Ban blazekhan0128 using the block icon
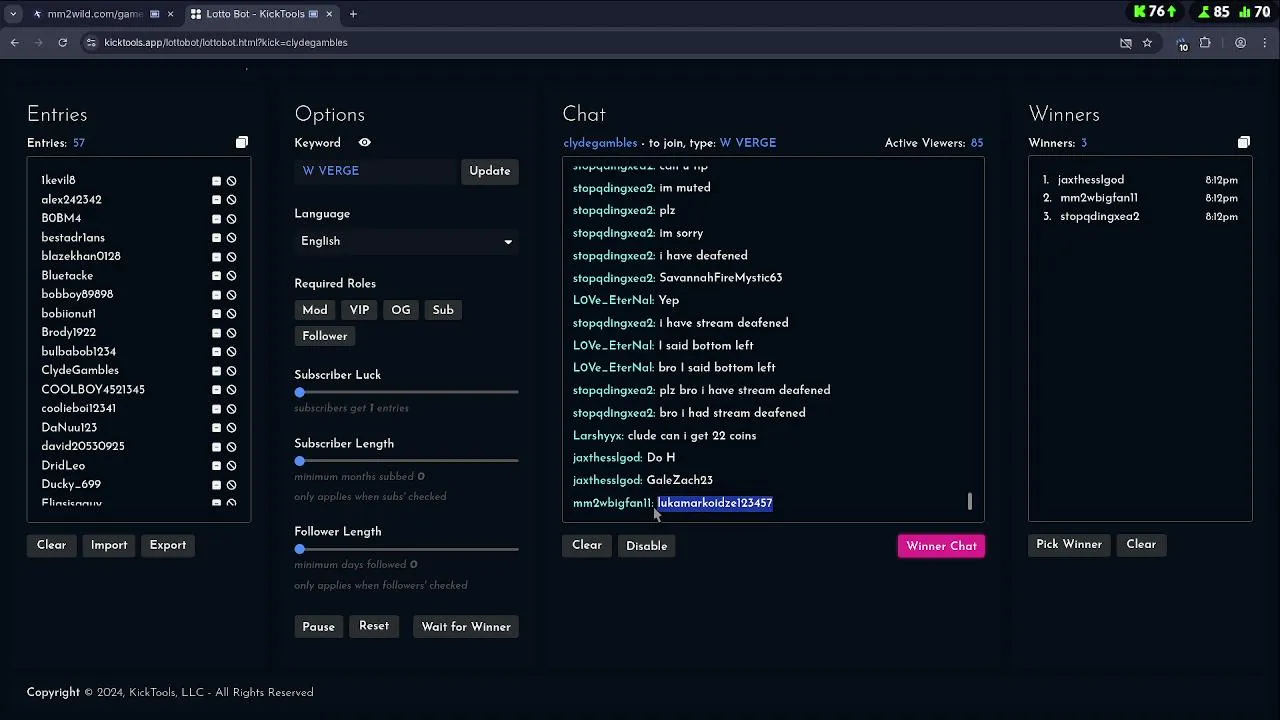 231,257
